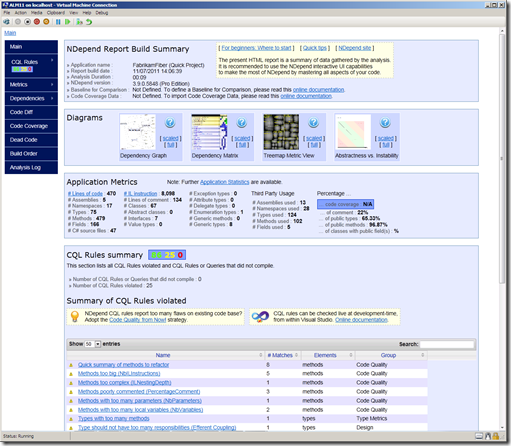
Task: Click the orange Save state toolbar icon
Action: pyautogui.click(x=46, y=22)
